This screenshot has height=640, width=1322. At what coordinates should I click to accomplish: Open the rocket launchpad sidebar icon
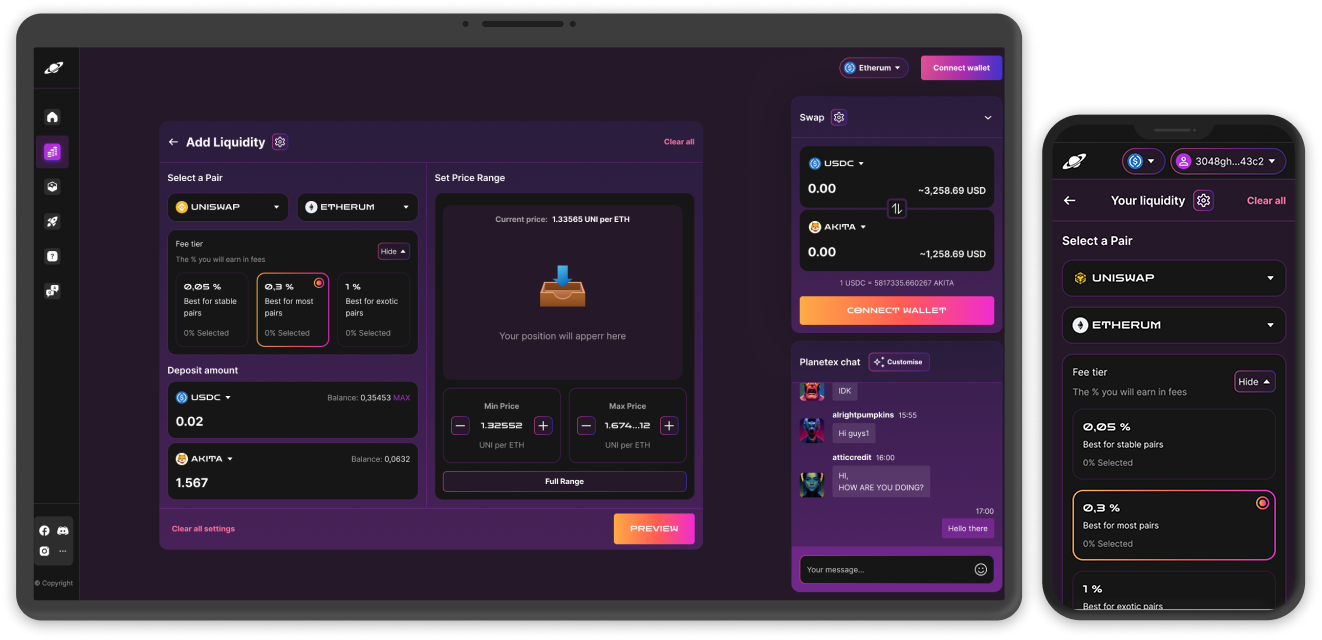click(52, 222)
